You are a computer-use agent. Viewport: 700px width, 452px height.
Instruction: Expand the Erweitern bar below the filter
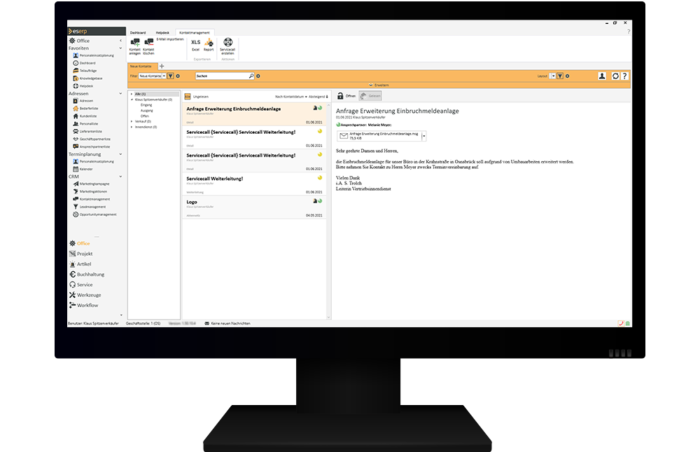tap(379, 85)
